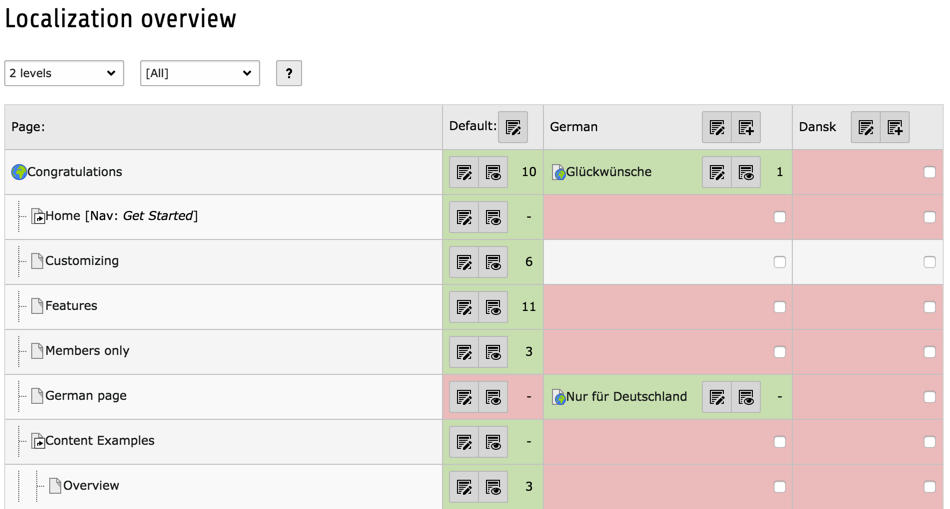Edit the Nur für Deutschland translation
This screenshot has height=509, width=950.
coord(717,397)
